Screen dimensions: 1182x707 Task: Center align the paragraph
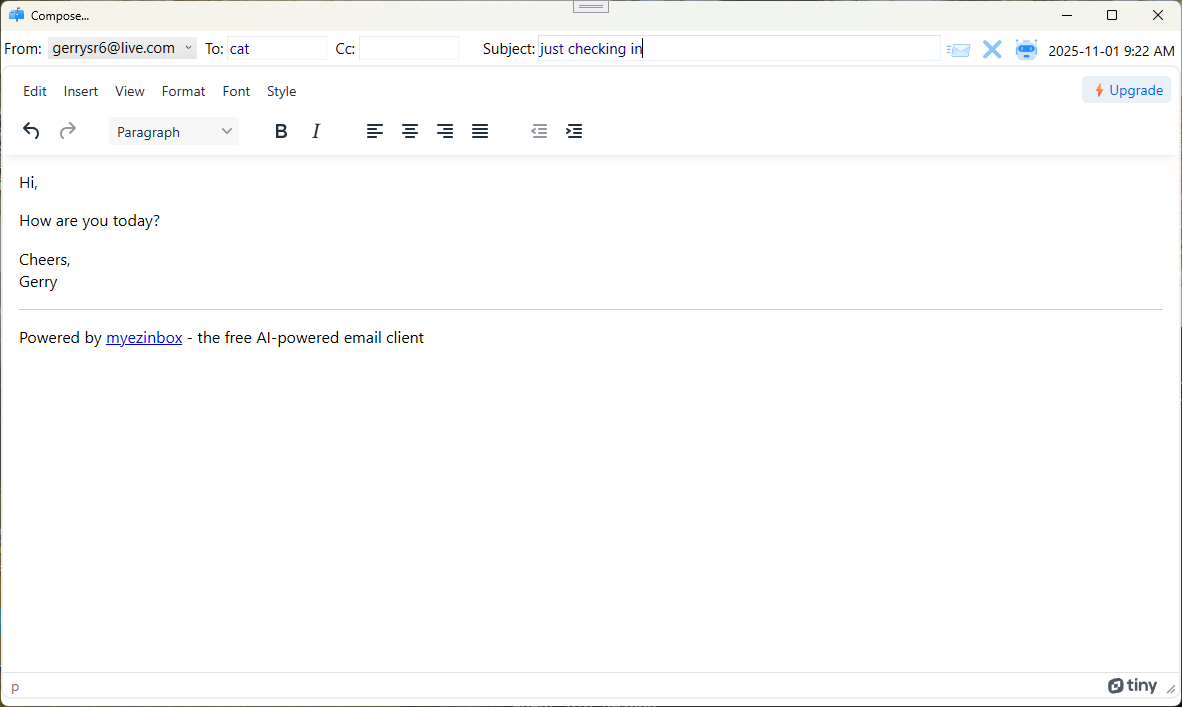(x=410, y=131)
